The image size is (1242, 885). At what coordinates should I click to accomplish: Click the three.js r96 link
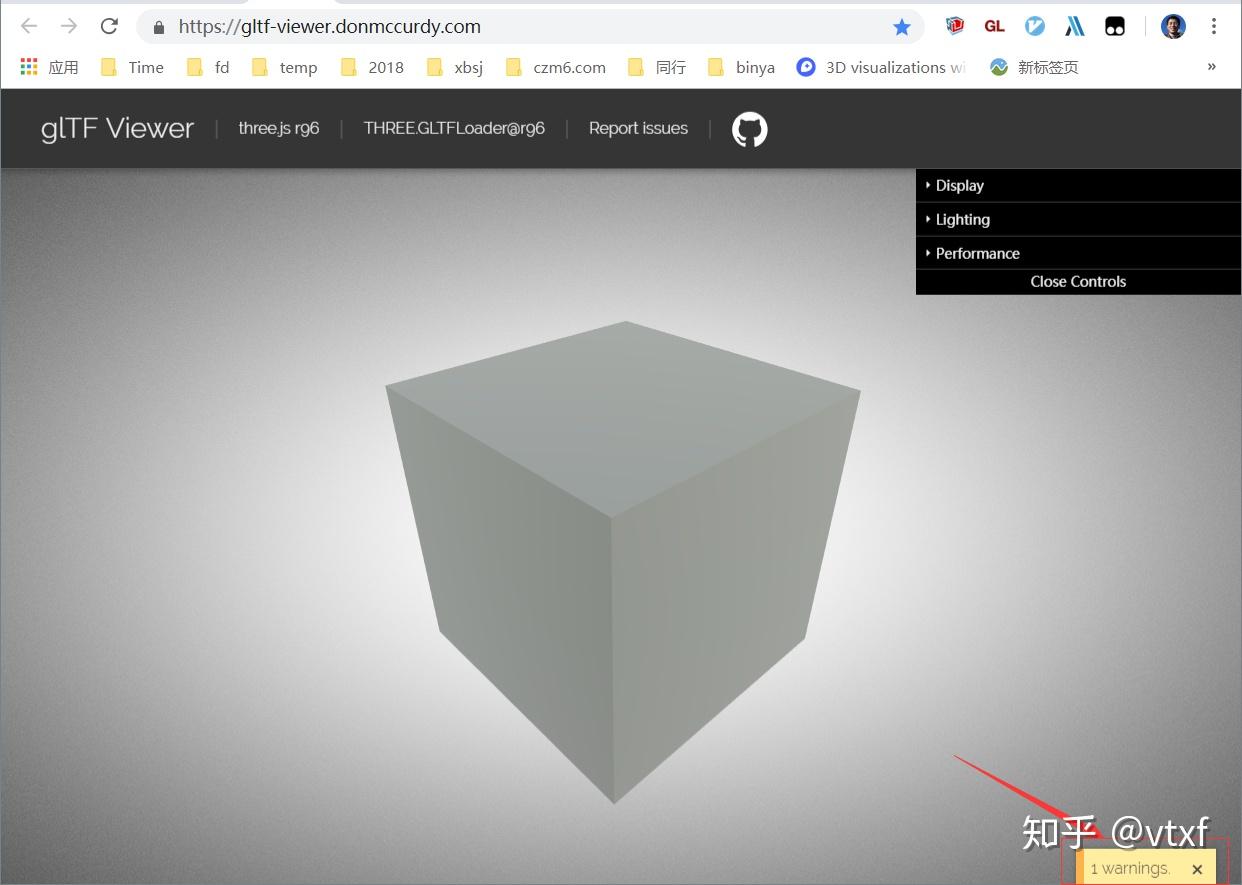pos(279,128)
